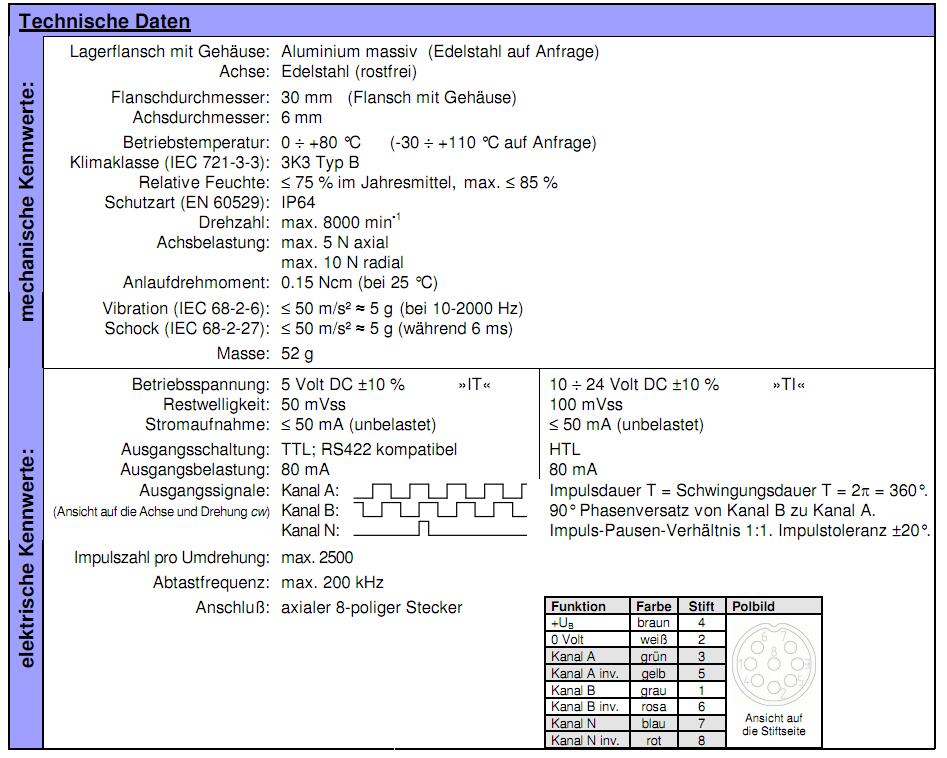The width and height of the screenshot is (947, 758).
Task: Click the Schutzart IP64 value
Action: click(298, 202)
